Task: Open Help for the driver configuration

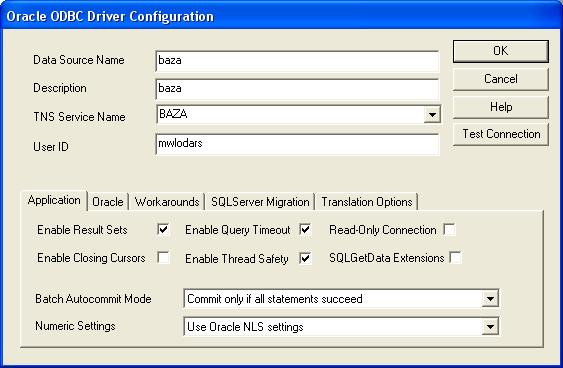Action: coord(501,107)
